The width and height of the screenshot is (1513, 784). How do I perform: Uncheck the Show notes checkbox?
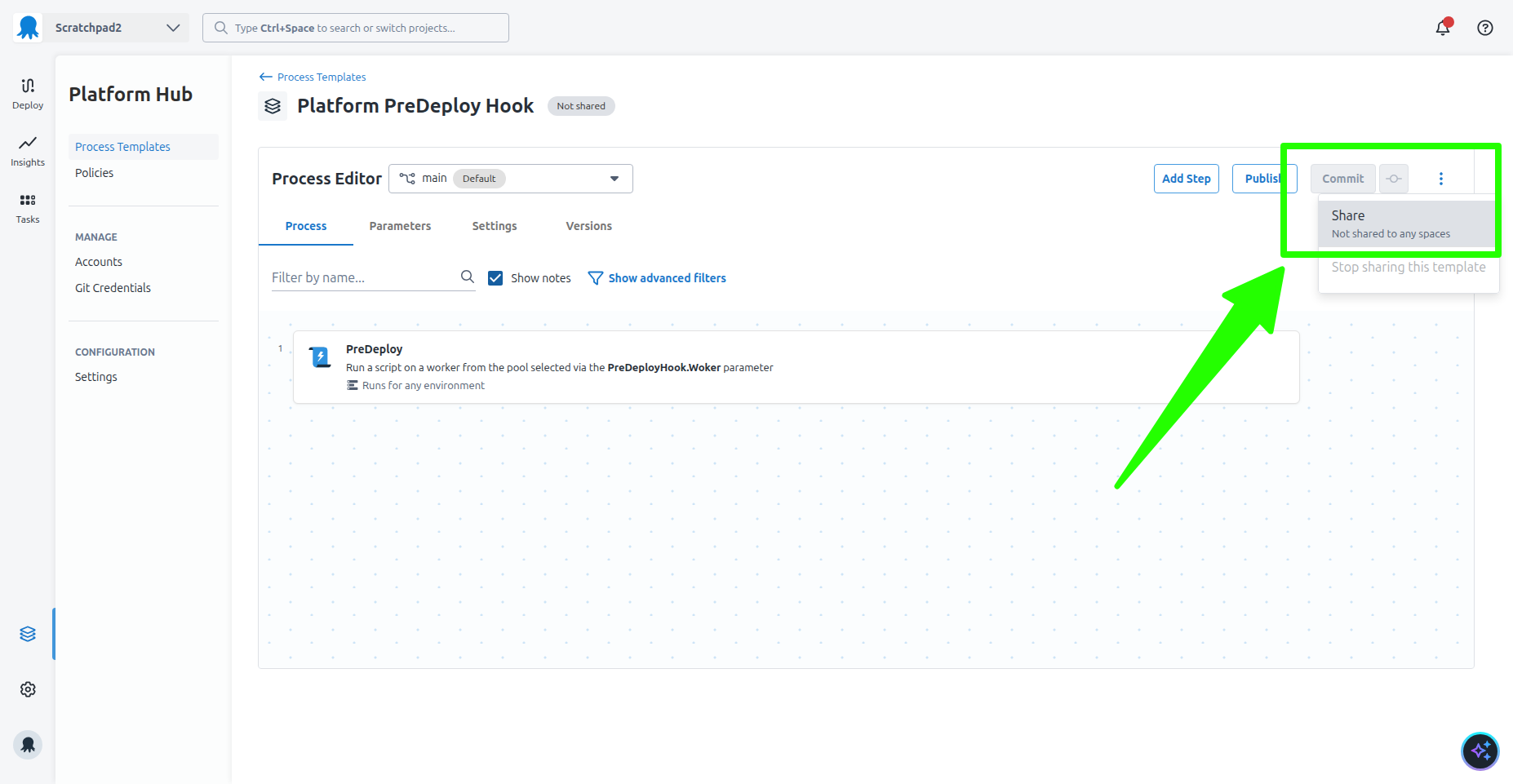coord(495,278)
